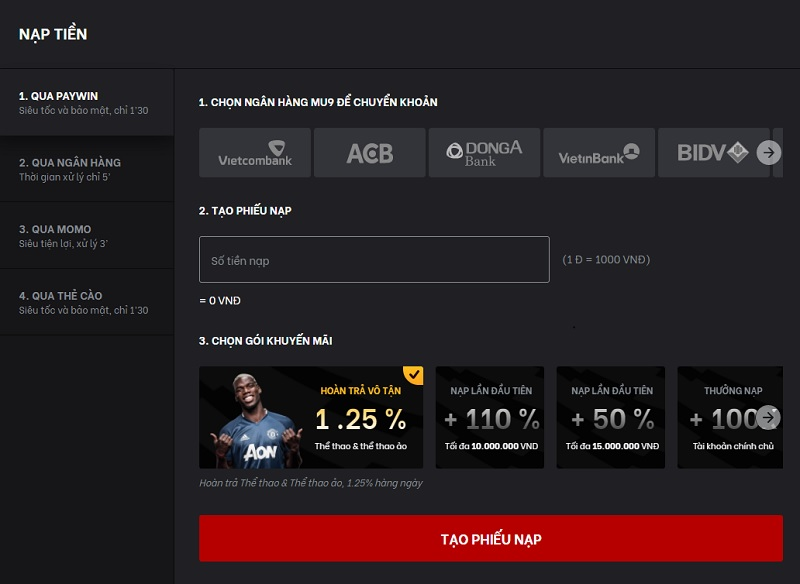Screen dimensions: 800x584
Task: Choose the ACB bank logo
Action: (x=370, y=153)
